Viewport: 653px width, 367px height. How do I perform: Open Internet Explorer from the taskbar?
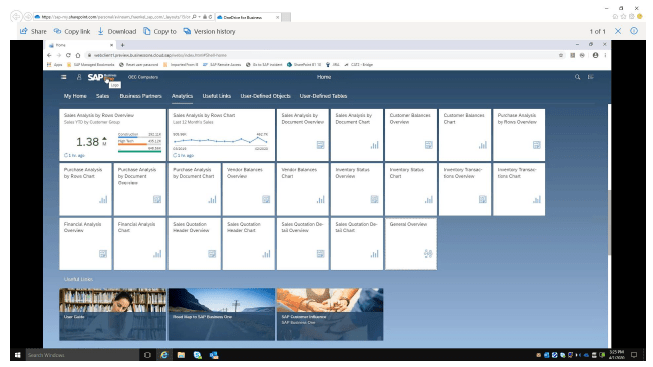[164, 355]
